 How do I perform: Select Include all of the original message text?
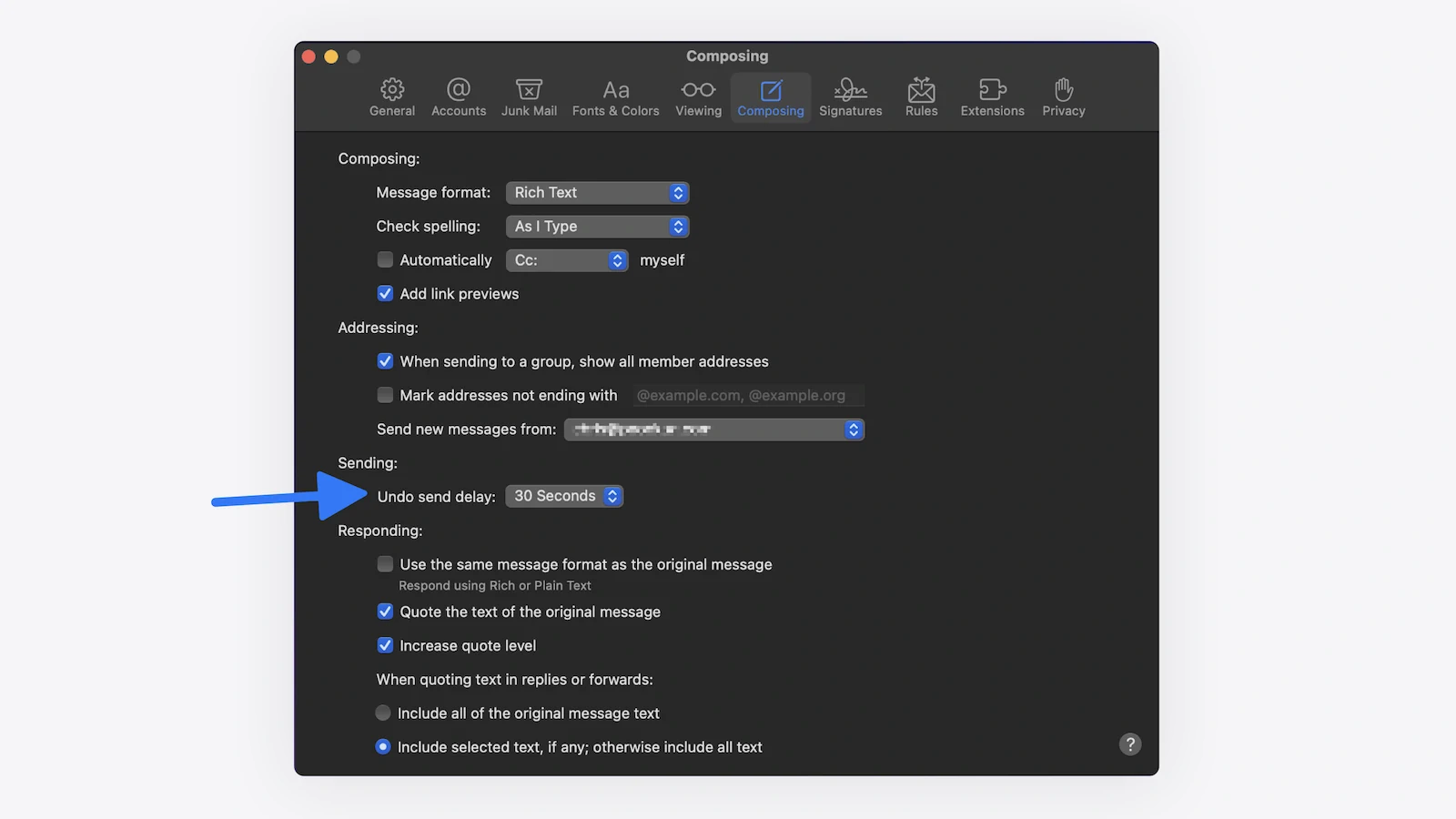tap(383, 713)
